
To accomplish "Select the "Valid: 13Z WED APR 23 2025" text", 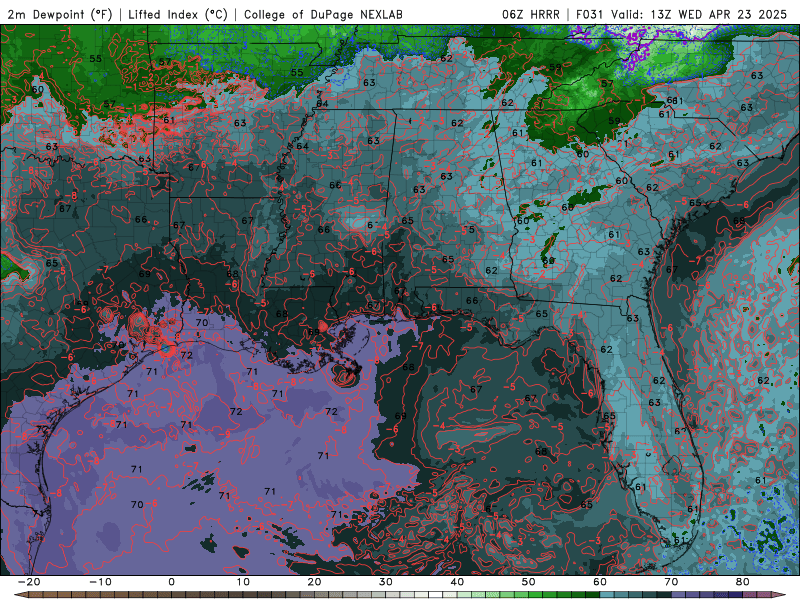I will [699, 14].
